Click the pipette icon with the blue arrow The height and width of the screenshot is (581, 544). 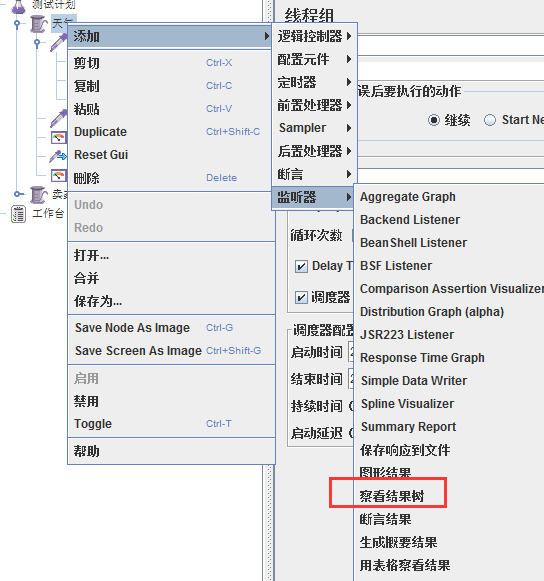point(59,156)
